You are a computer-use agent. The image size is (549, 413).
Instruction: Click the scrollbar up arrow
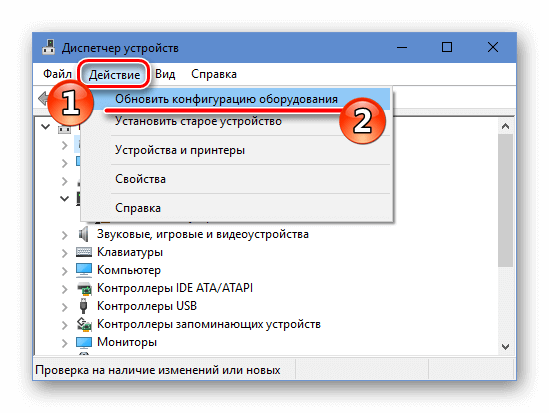(x=505, y=126)
